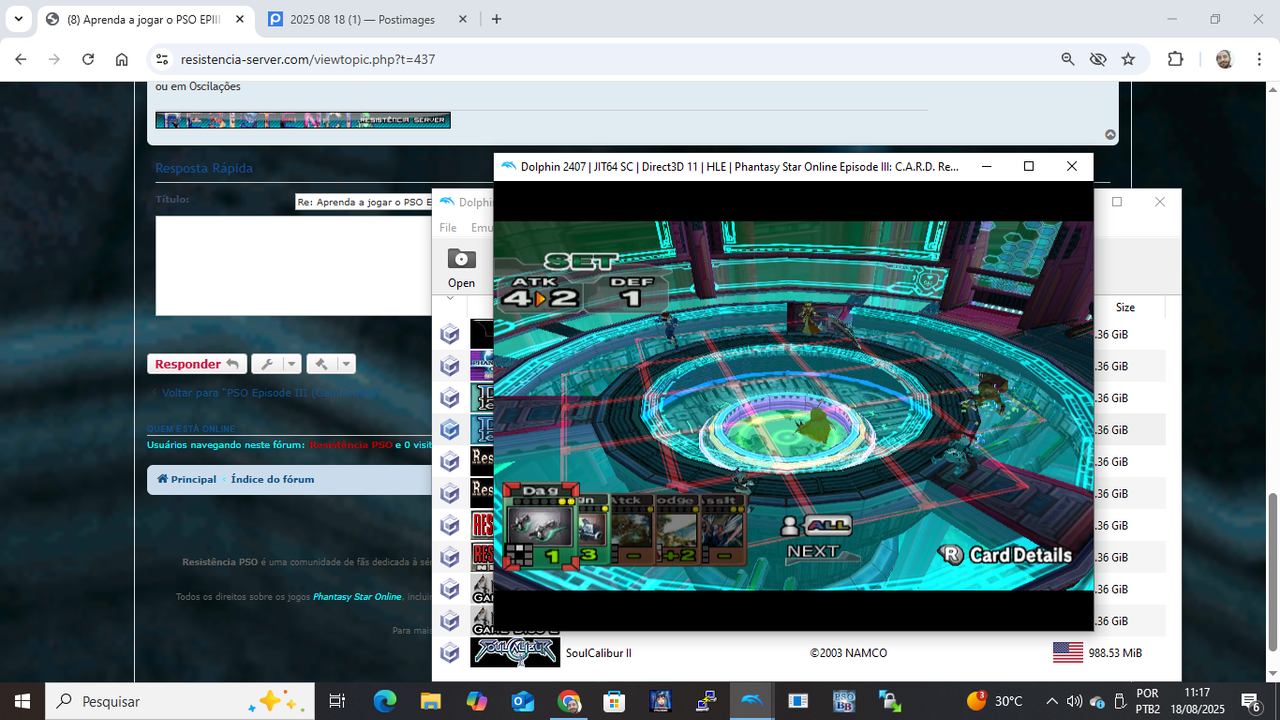Switch to the Aprenda a jogar o PSO tab
The image size is (1280, 720).
143,19
